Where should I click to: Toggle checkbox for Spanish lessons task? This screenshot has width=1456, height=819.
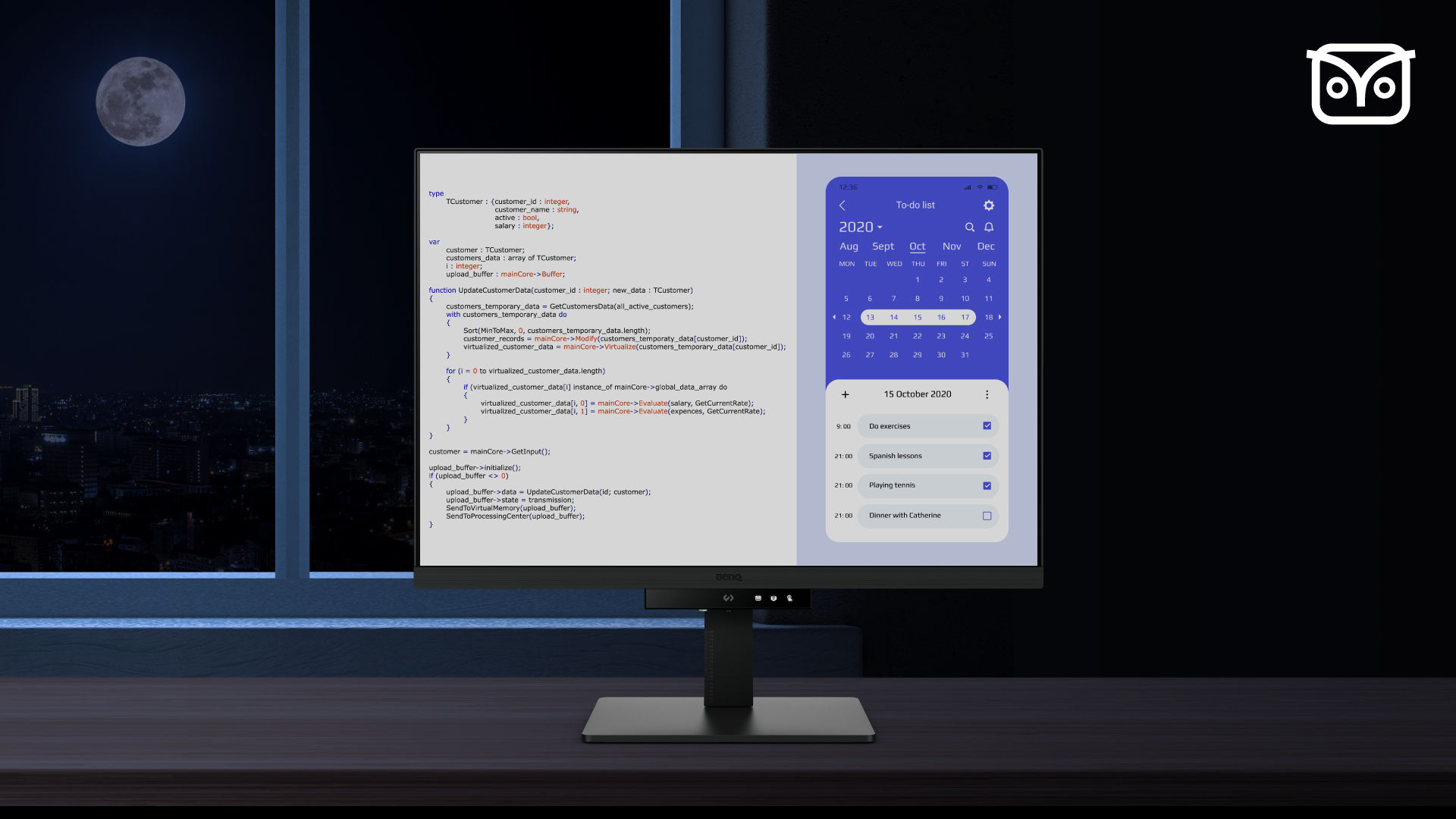tap(987, 455)
